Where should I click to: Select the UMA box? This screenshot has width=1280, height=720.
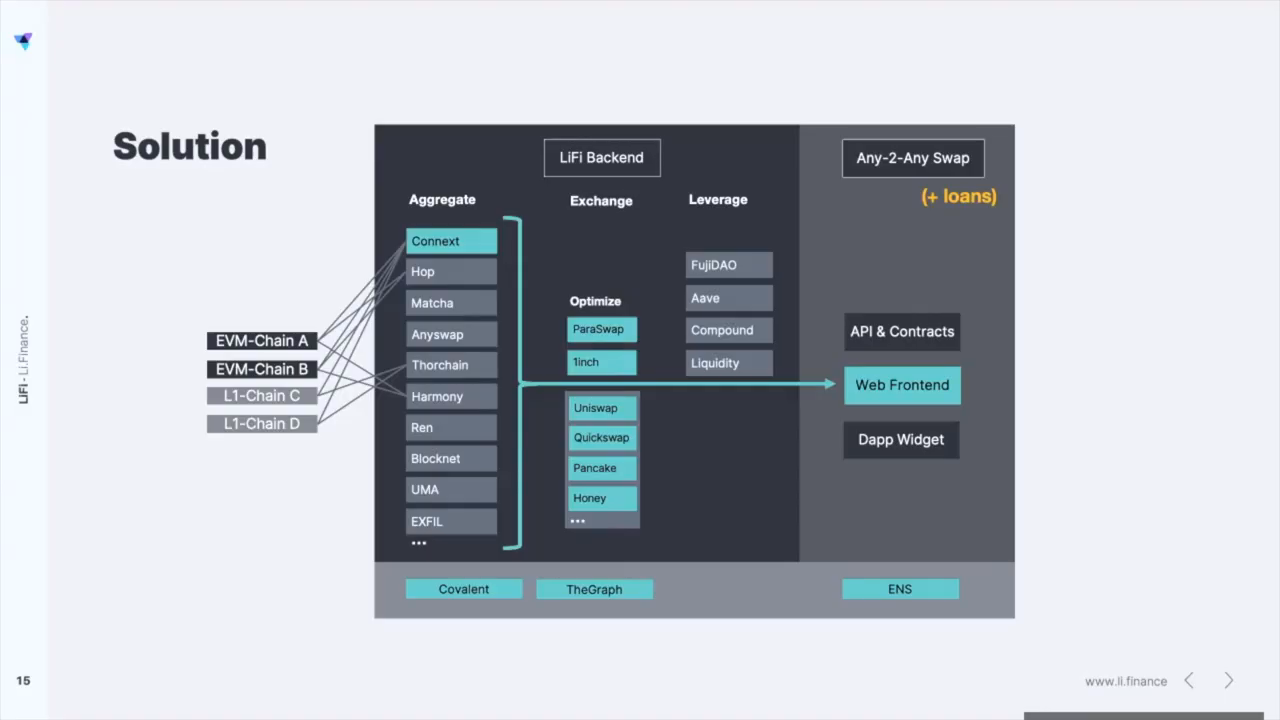coord(451,490)
